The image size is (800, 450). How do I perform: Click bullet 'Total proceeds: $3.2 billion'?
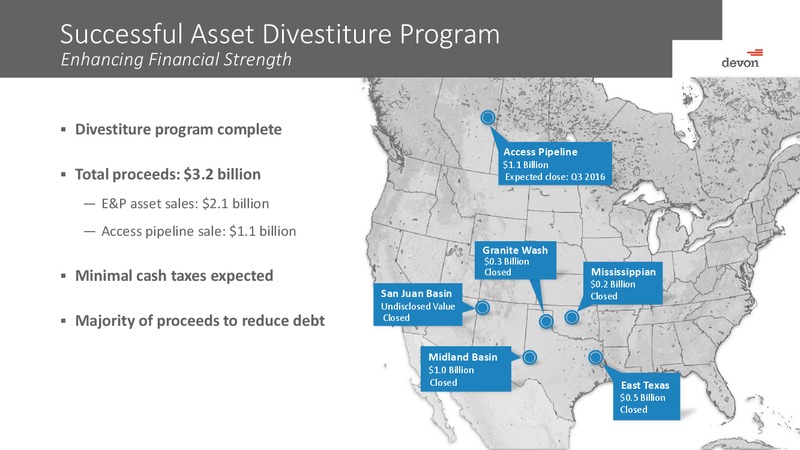pyautogui.click(x=168, y=174)
